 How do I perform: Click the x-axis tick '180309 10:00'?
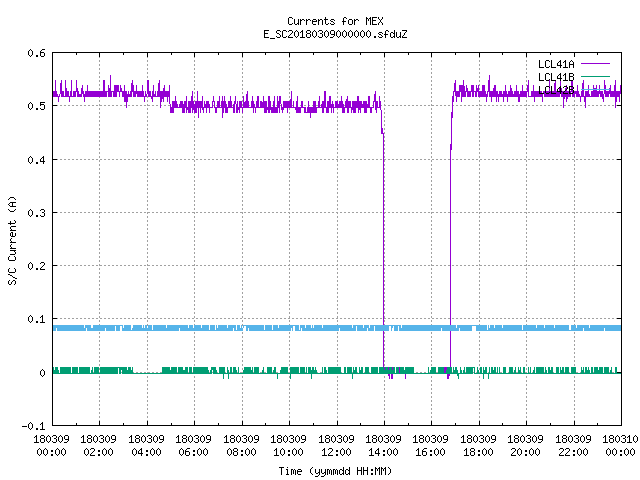click(288, 446)
